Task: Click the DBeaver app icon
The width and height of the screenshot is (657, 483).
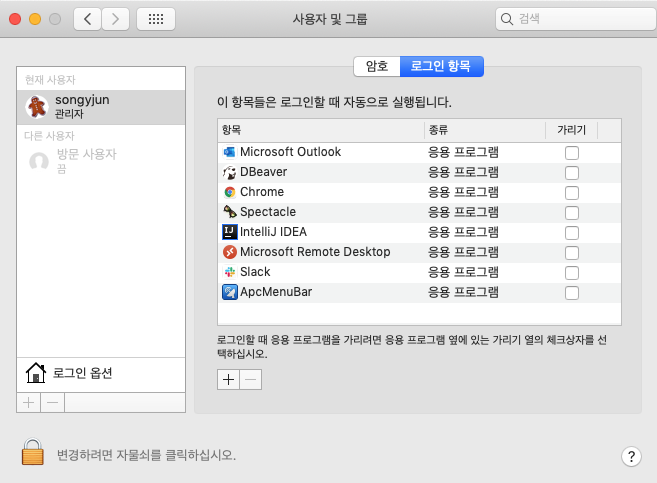Action: [x=229, y=172]
